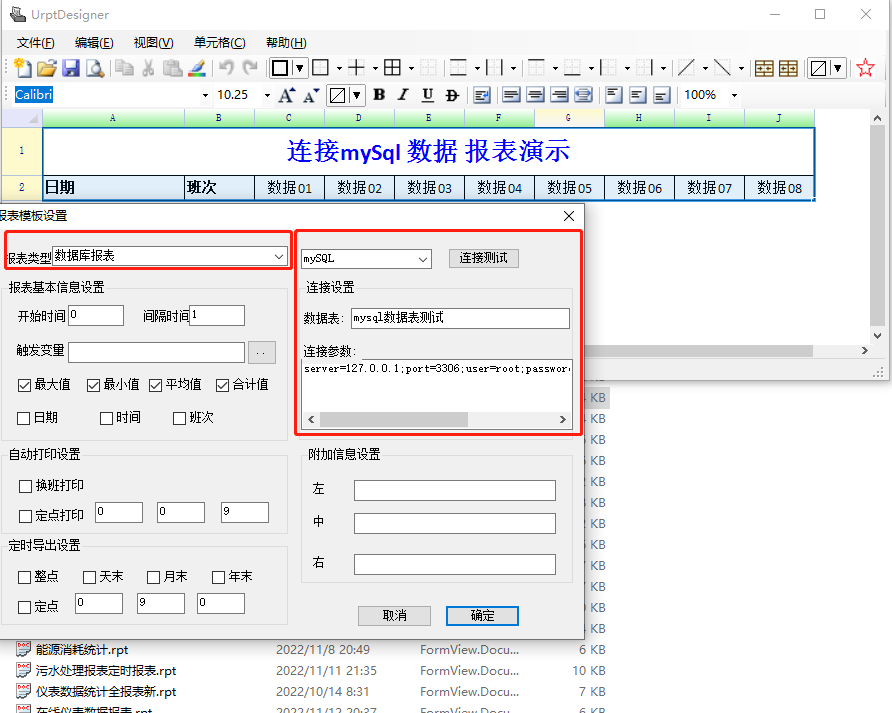The height and width of the screenshot is (713, 892).
Task: Confirm settings with the 确定 button
Action: (x=482, y=616)
